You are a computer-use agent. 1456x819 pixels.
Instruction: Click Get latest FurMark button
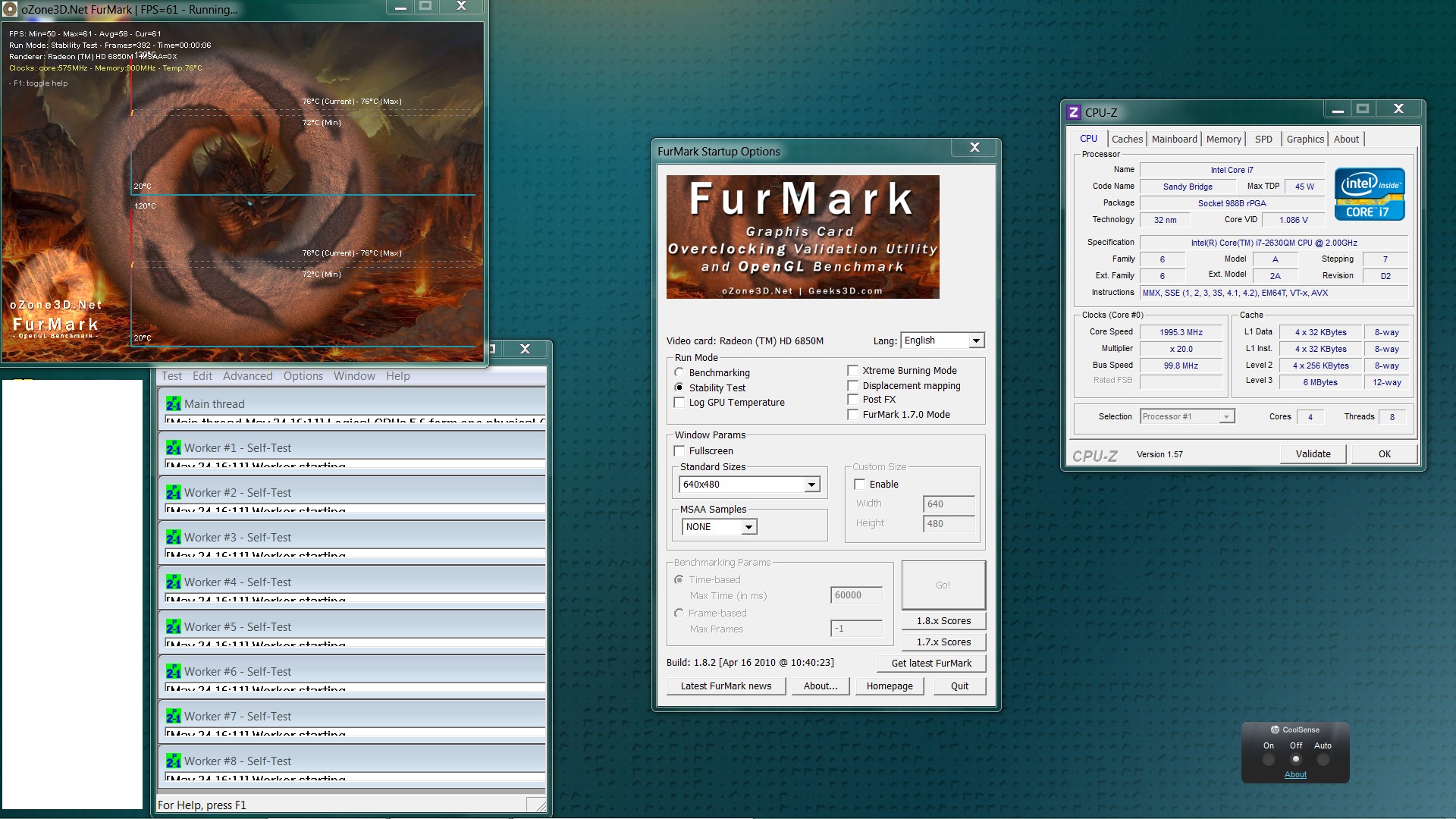pyautogui.click(x=931, y=664)
